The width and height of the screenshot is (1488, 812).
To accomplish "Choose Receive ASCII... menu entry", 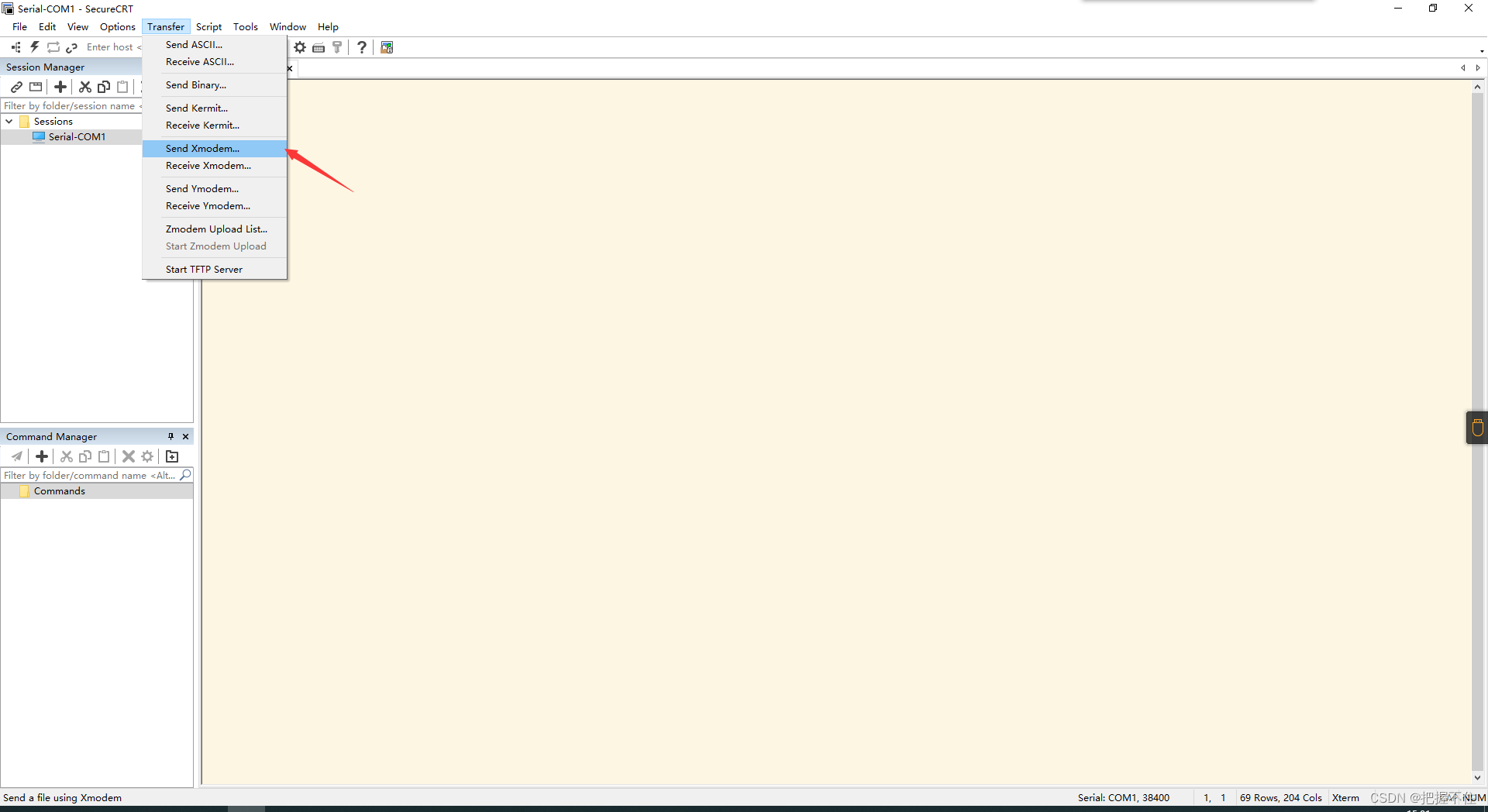I will pyautogui.click(x=215, y=62).
